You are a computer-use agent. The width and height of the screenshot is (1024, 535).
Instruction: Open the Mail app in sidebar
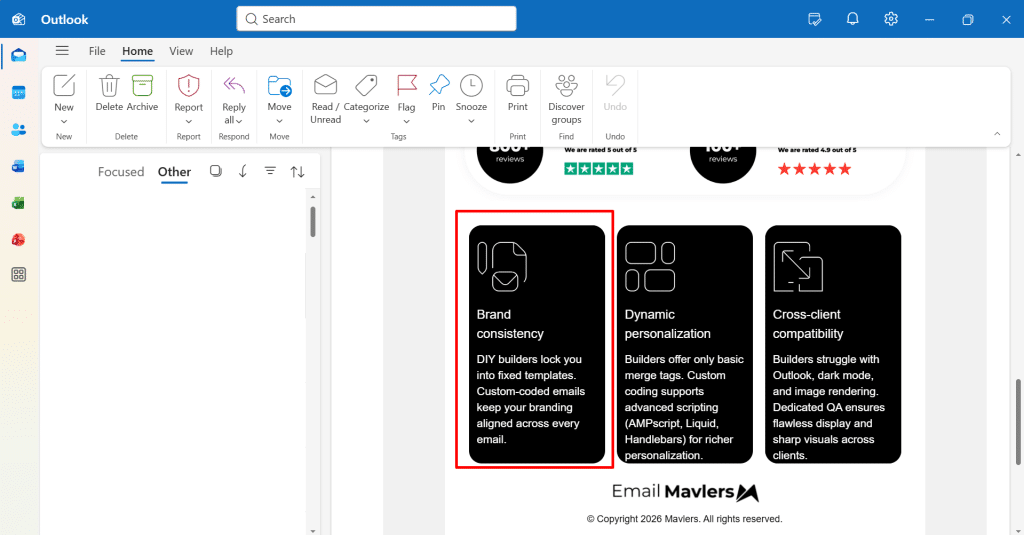18,56
